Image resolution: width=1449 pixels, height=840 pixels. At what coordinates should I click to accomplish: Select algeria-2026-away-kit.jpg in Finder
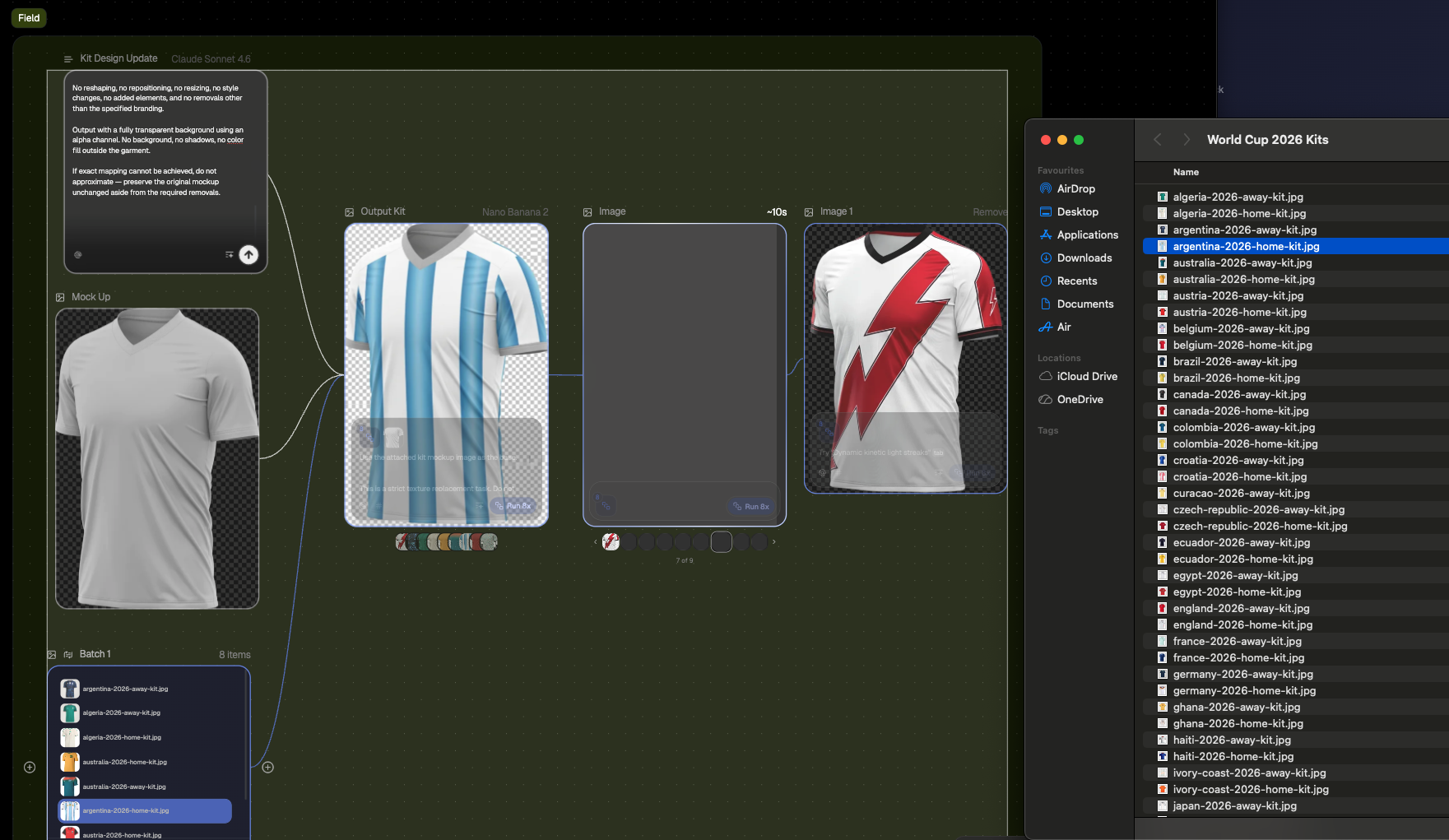(1296, 197)
